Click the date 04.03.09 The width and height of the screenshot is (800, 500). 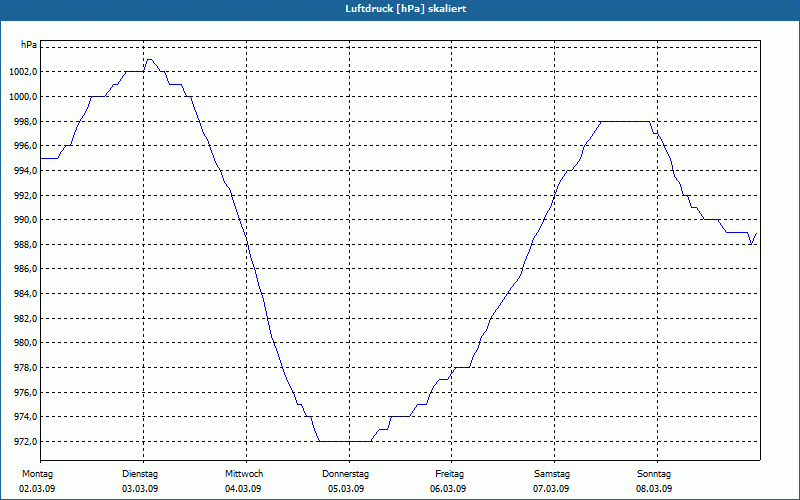click(243, 489)
